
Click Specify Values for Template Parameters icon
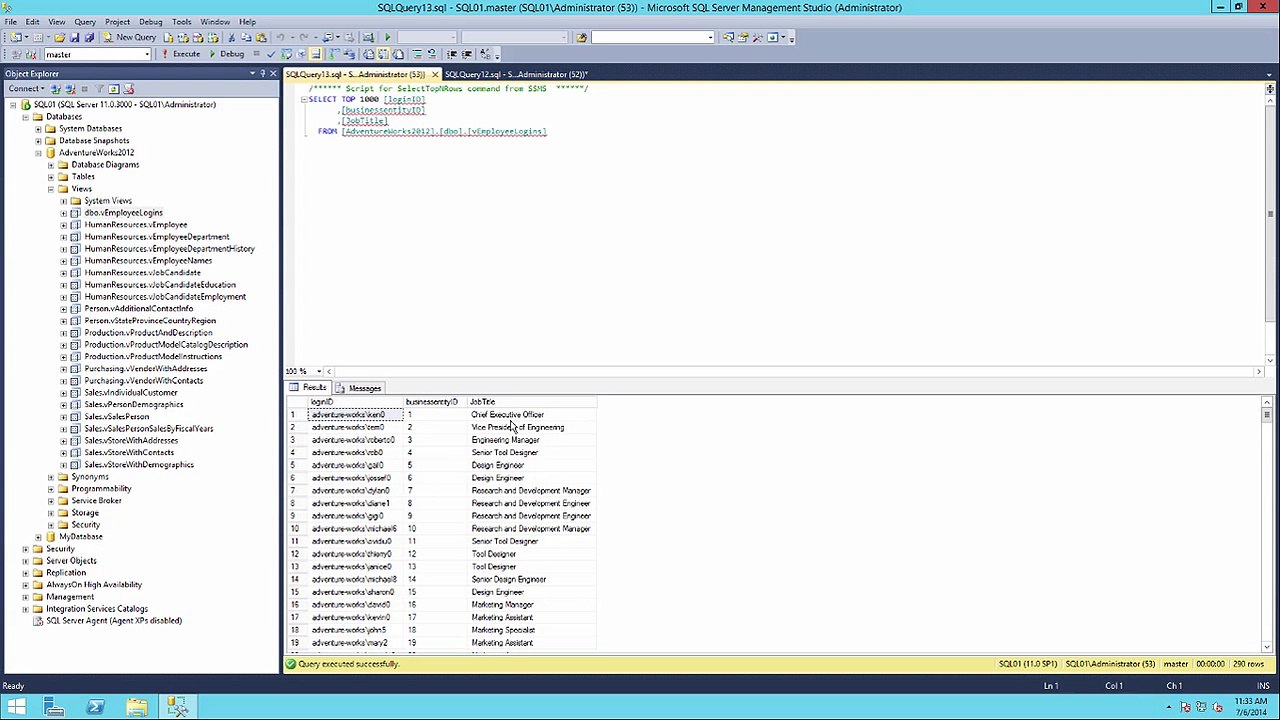[486, 54]
